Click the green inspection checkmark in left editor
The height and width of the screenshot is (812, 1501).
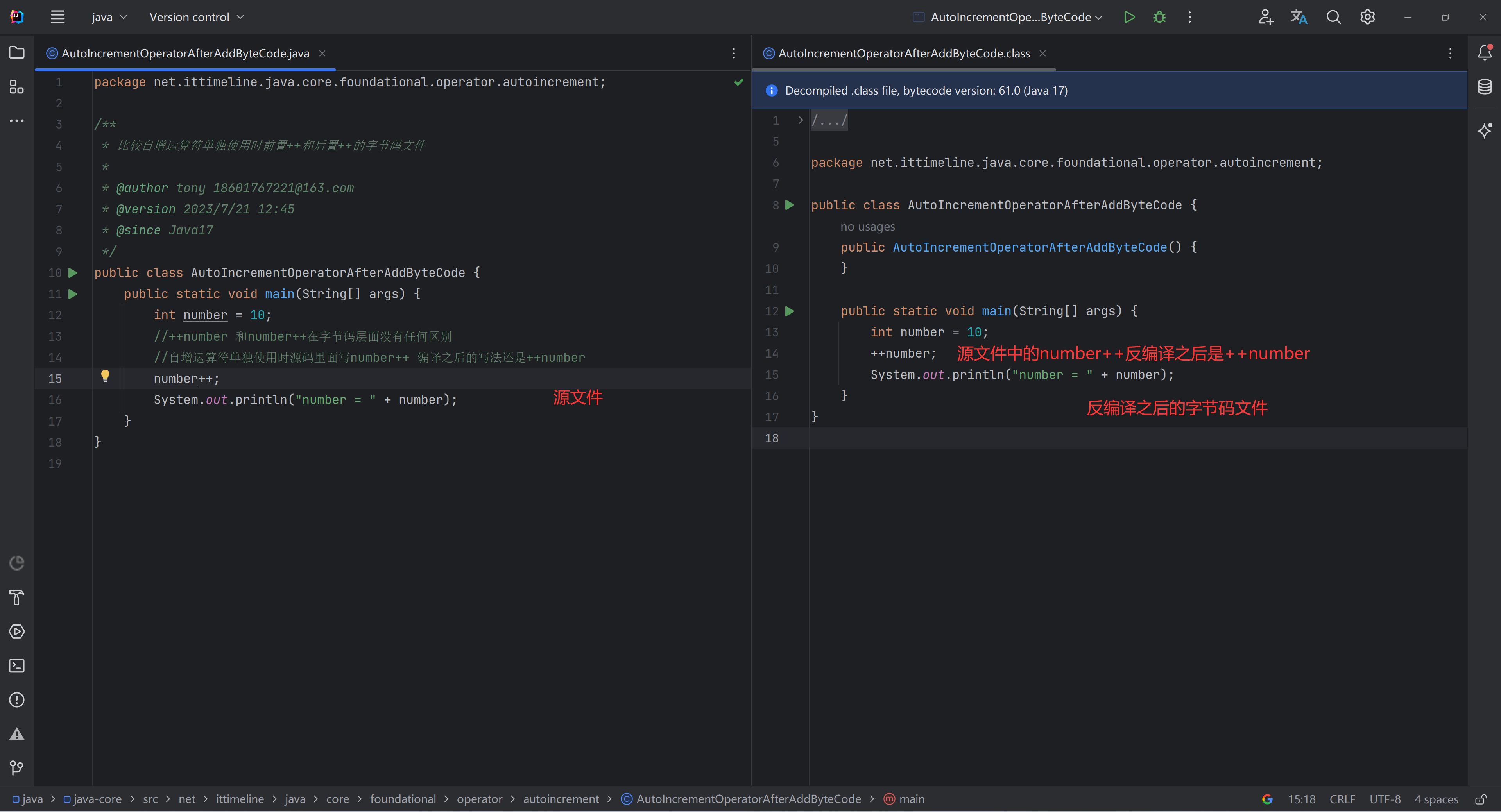[x=739, y=82]
